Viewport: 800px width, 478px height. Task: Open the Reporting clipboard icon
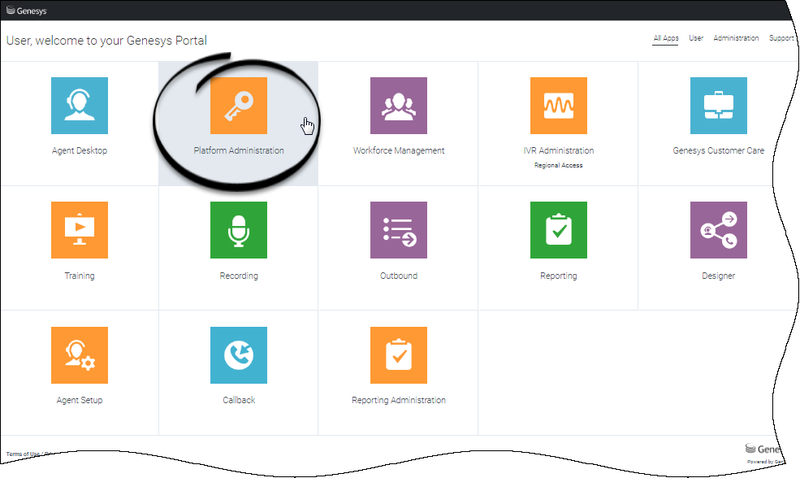[x=558, y=230]
